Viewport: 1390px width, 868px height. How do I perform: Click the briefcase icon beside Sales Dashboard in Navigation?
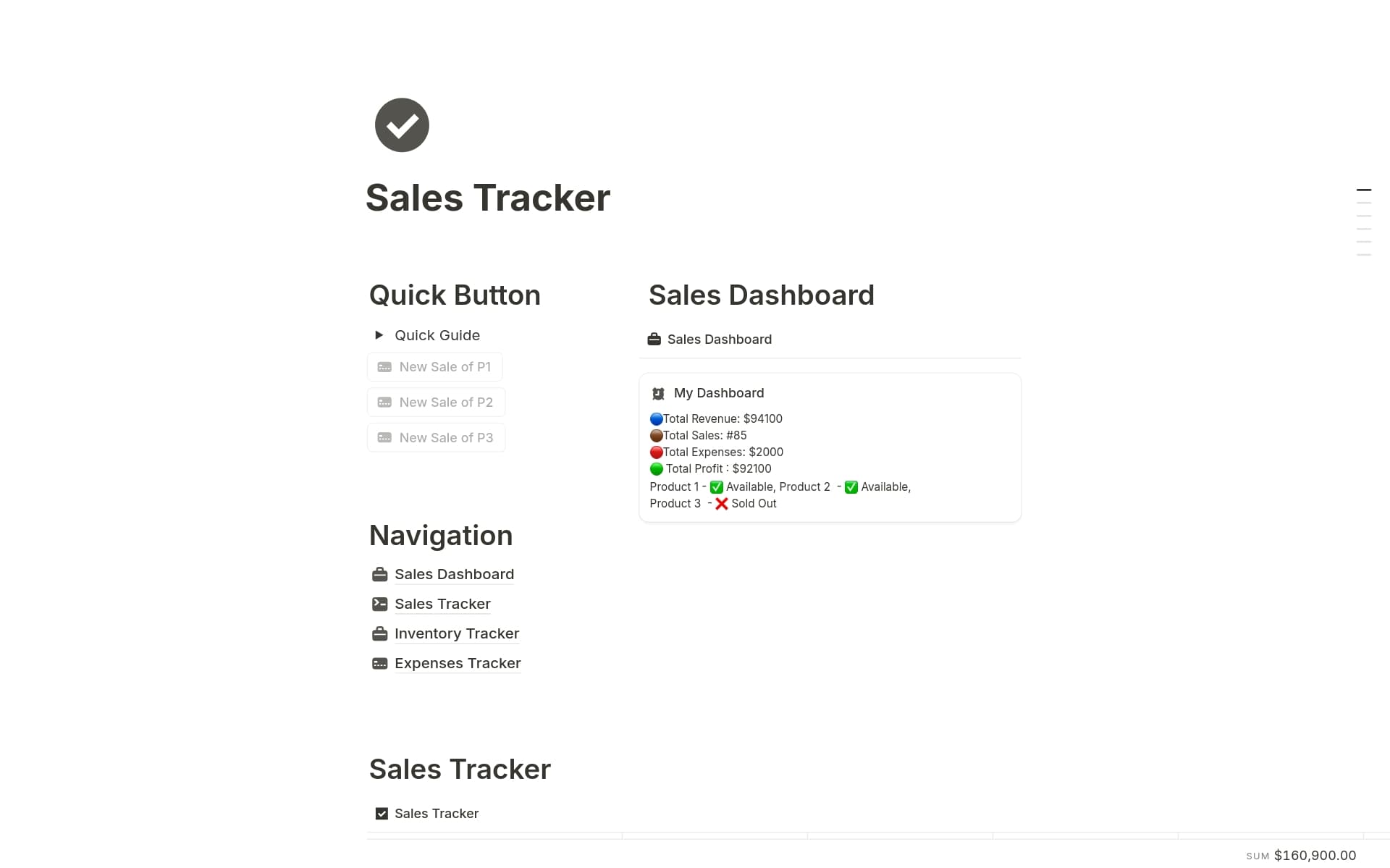coord(379,574)
